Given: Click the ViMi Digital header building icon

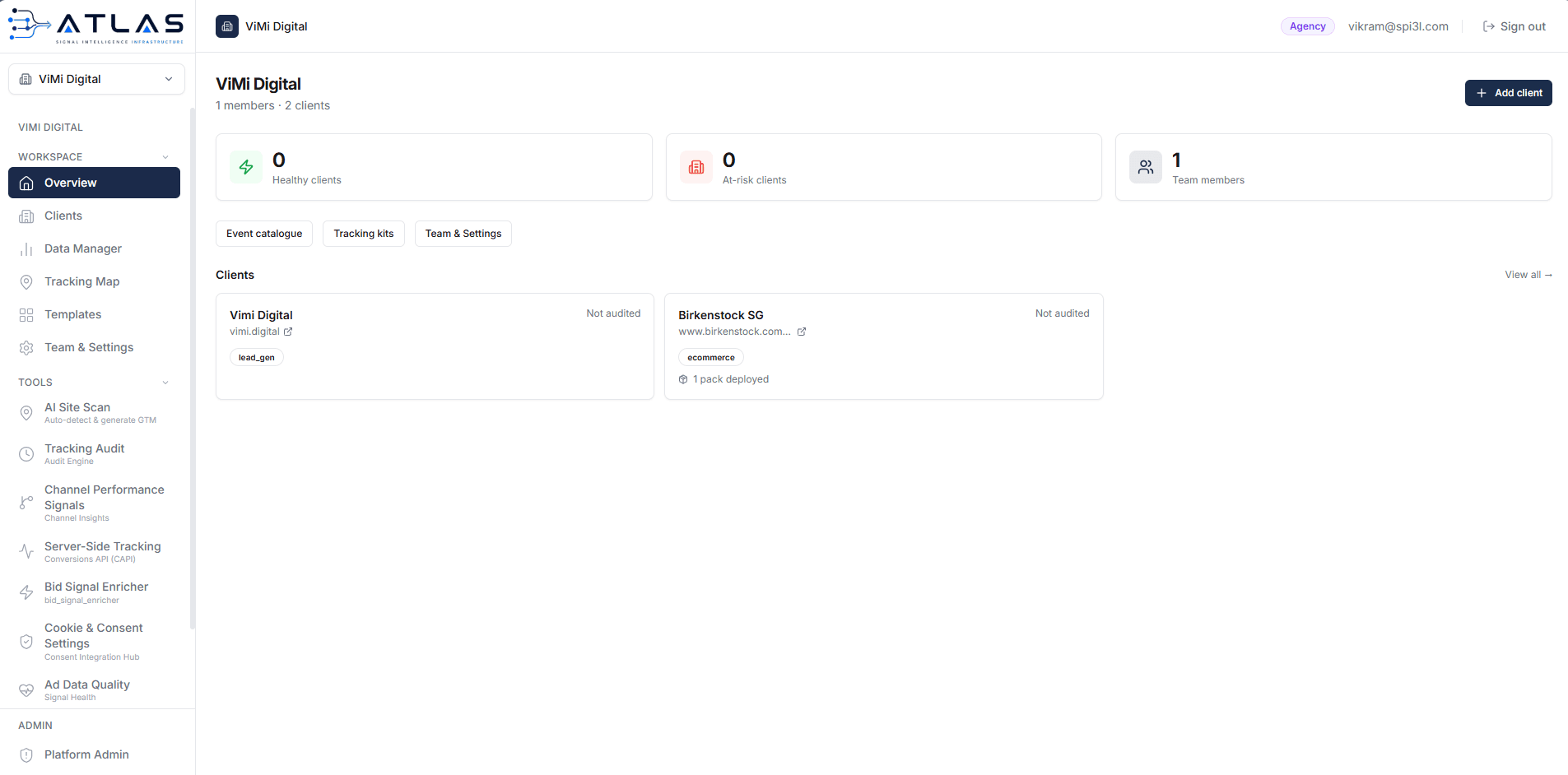Looking at the screenshot, I should 227,26.
